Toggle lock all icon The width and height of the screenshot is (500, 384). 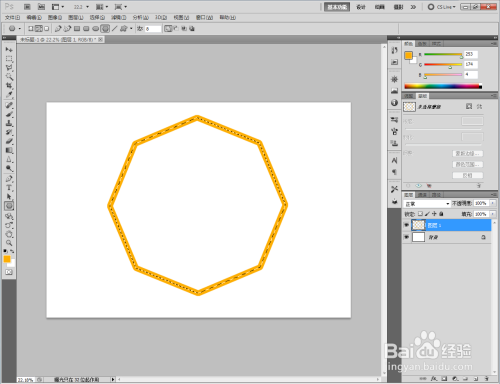441,214
